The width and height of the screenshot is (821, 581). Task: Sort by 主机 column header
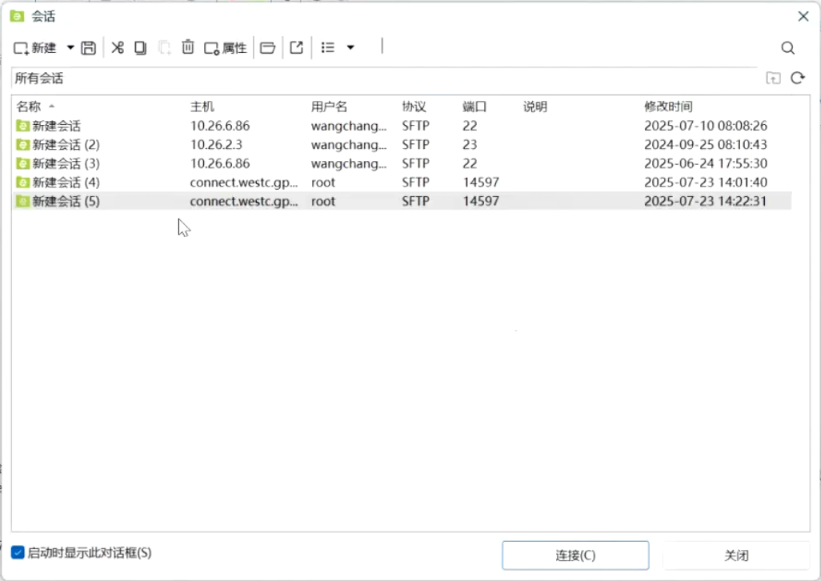(x=202, y=107)
